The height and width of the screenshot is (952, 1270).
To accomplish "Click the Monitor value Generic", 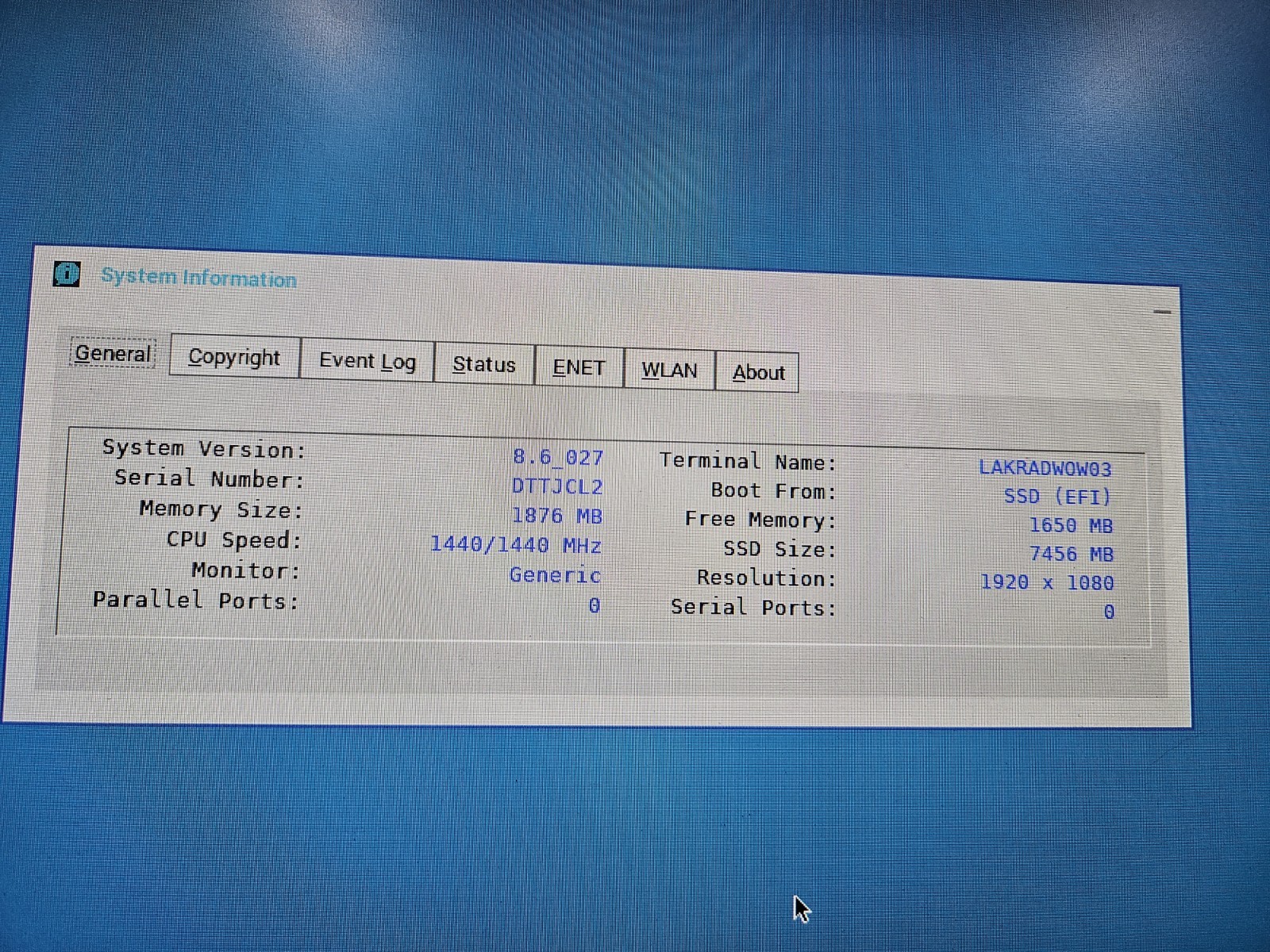I will coord(556,574).
